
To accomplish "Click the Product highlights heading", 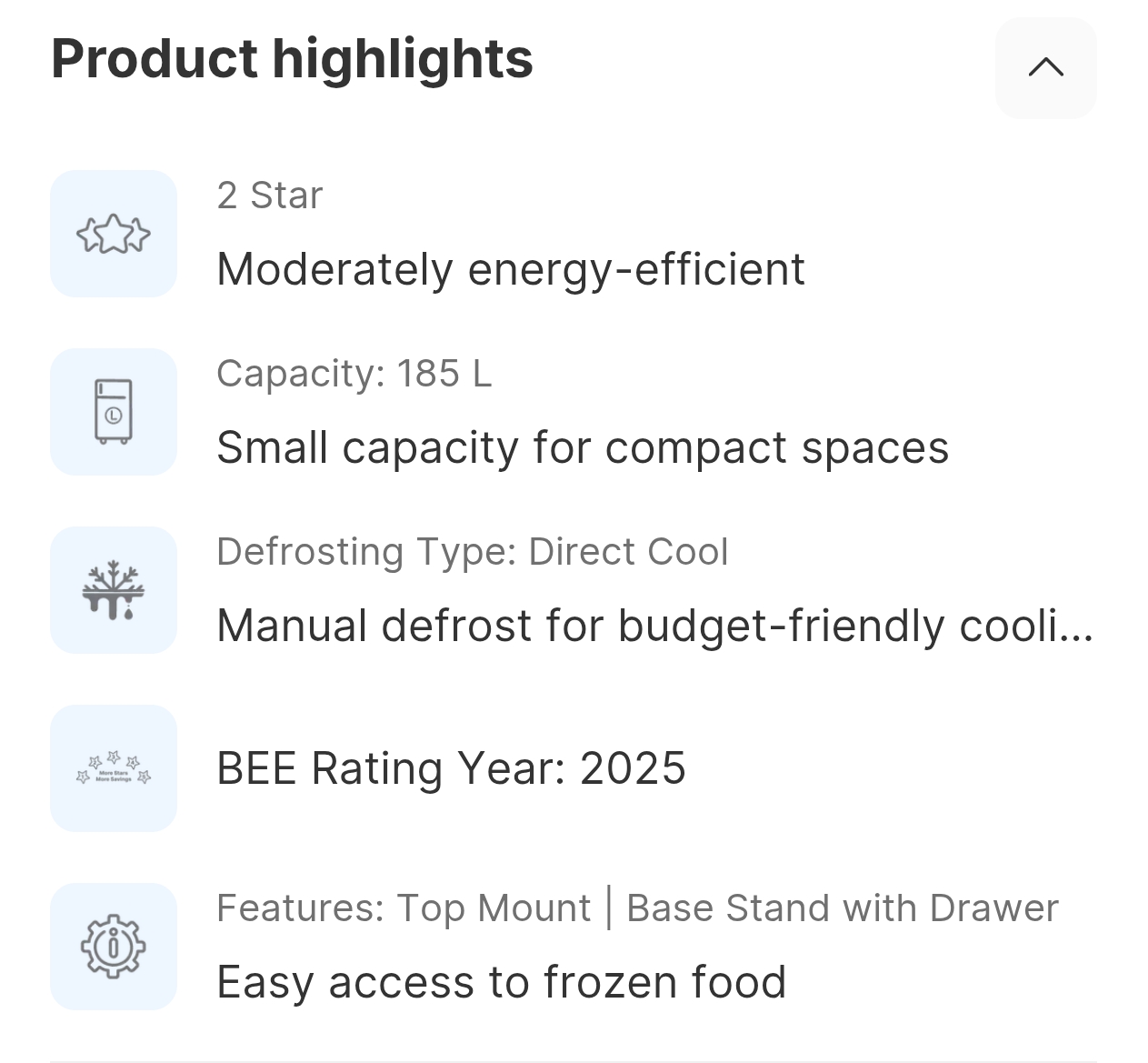I will tap(292, 58).
